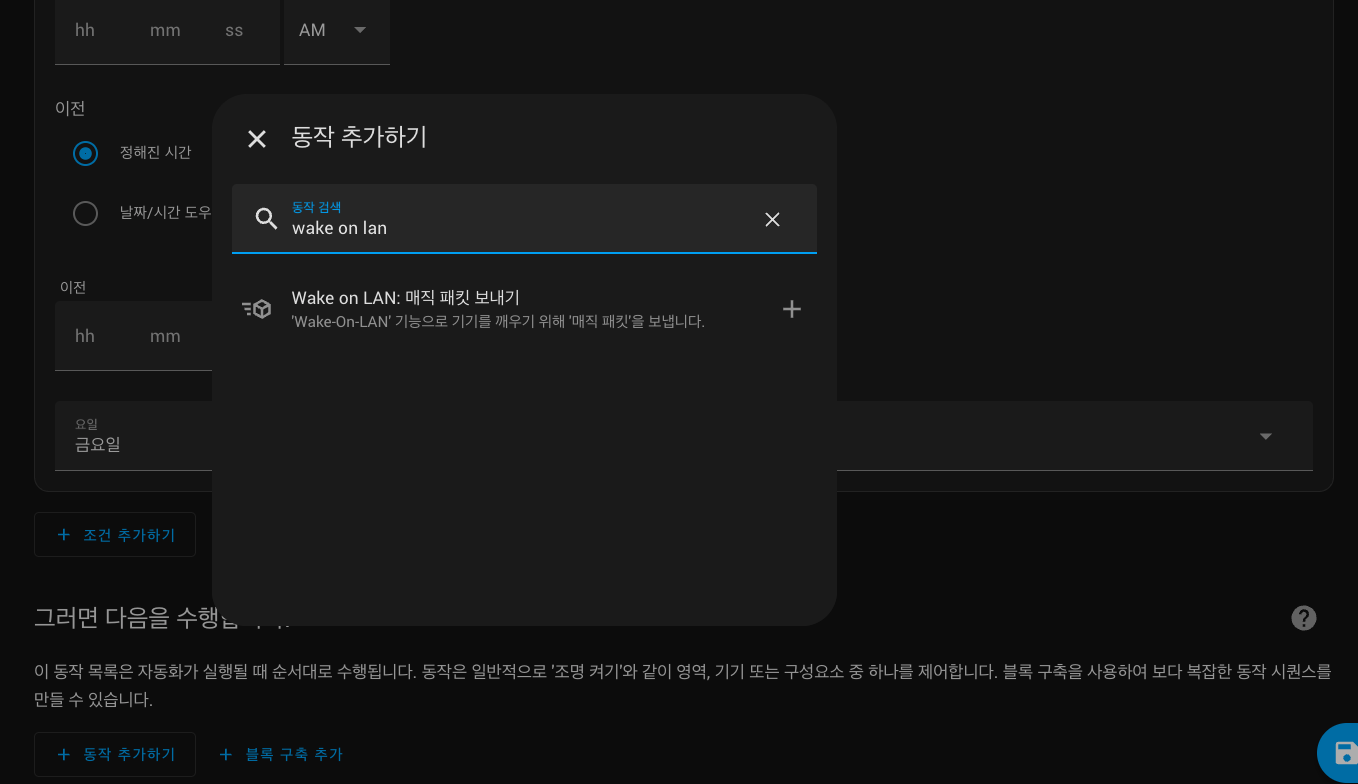
Task: Click the 조건 추가하기 button
Action: [115, 535]
